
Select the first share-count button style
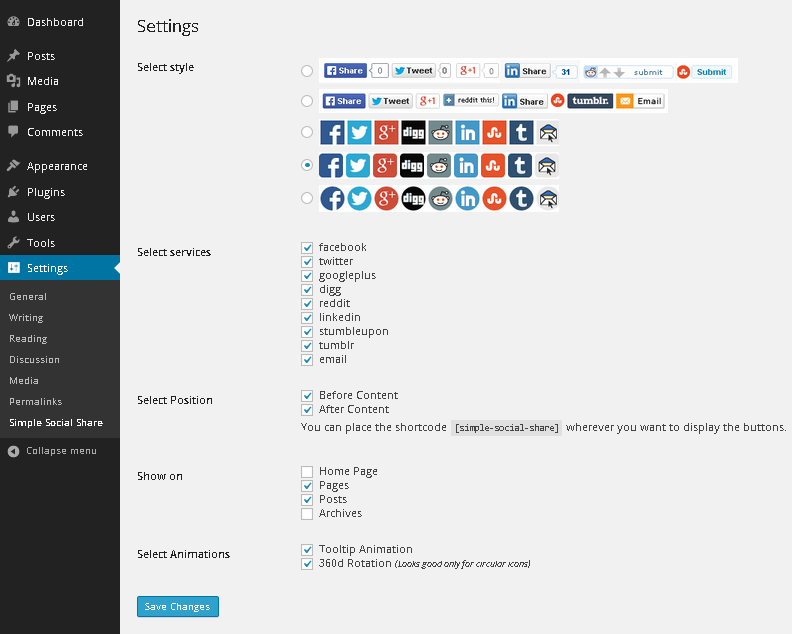pos(307,71)
